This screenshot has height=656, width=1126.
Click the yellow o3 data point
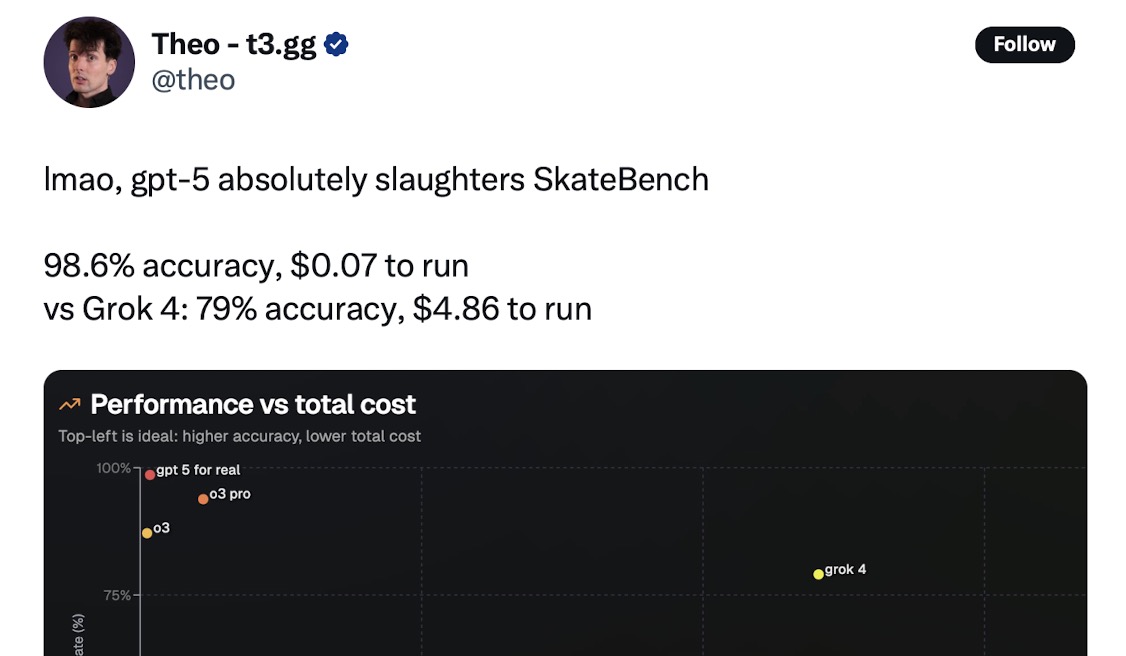coord(147,533)
